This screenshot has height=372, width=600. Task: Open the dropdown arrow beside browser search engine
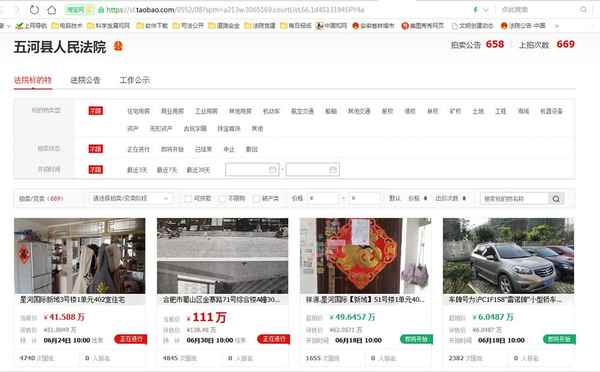coord(486,10)
